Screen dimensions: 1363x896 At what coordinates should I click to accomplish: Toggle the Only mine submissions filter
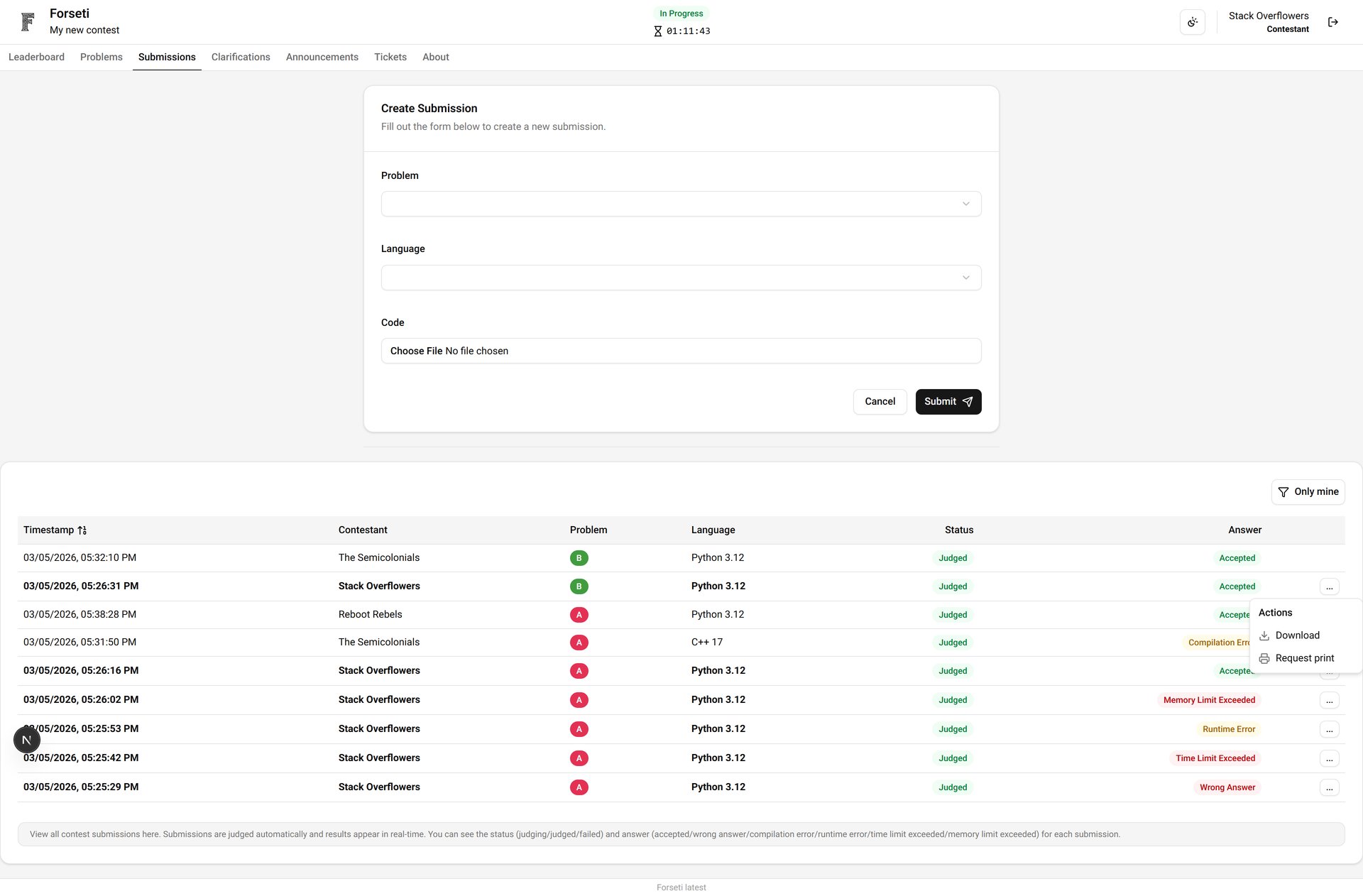click(x=1308, y=491)
